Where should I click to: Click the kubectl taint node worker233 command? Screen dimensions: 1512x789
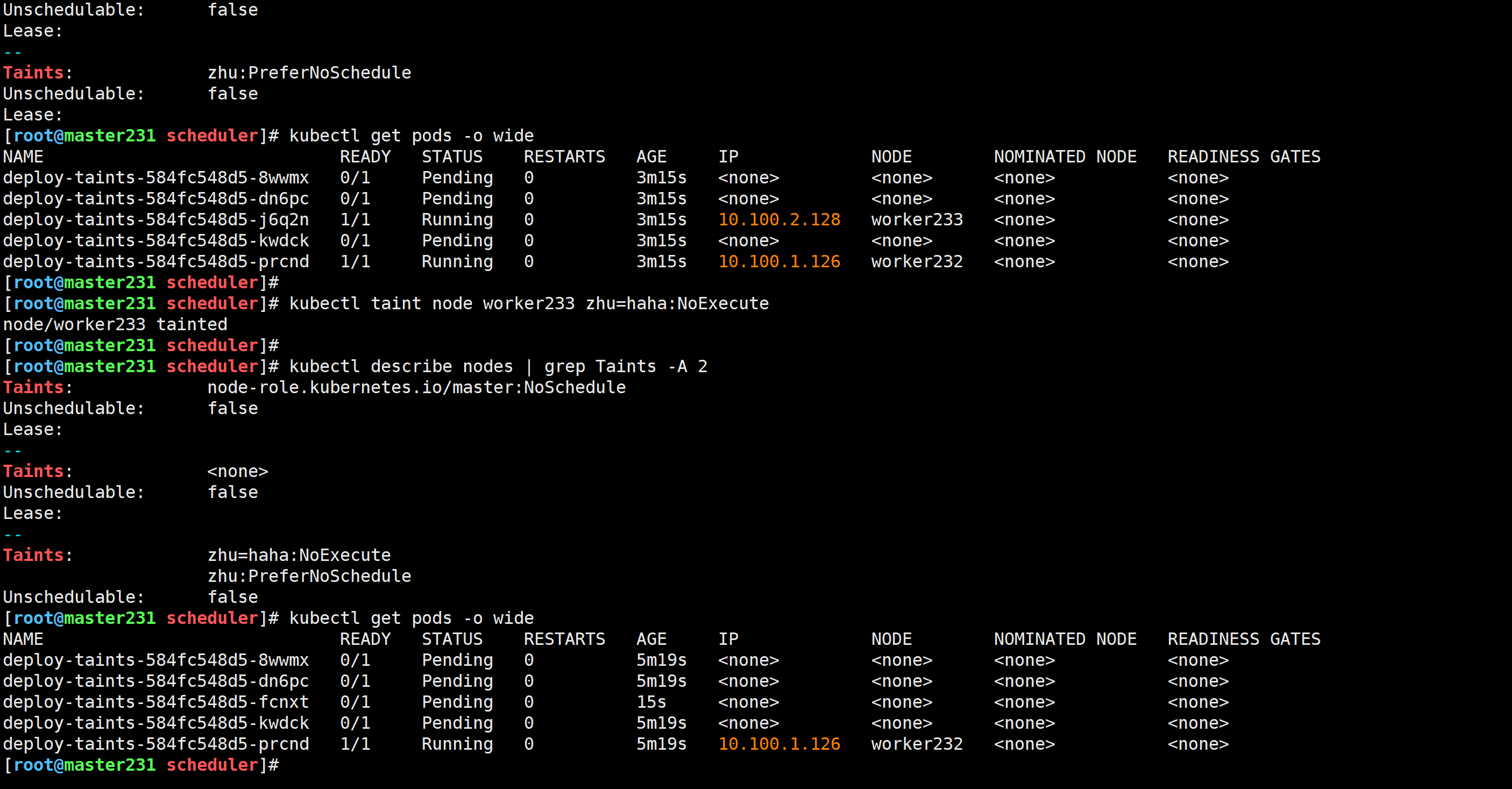[528, 303]
